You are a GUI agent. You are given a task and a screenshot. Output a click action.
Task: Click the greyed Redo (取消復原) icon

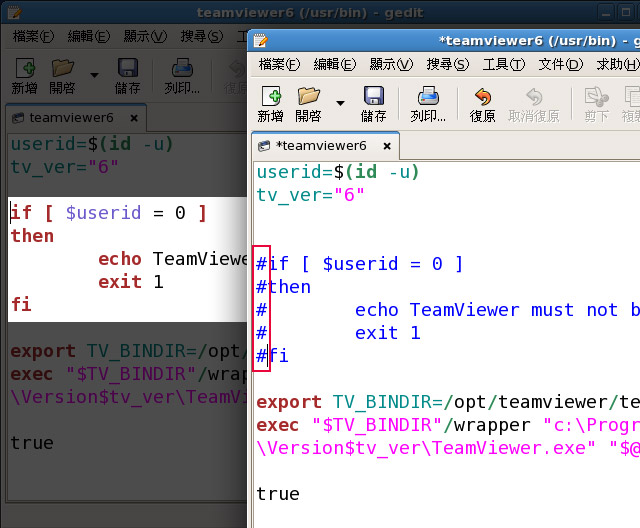[534, 97]
